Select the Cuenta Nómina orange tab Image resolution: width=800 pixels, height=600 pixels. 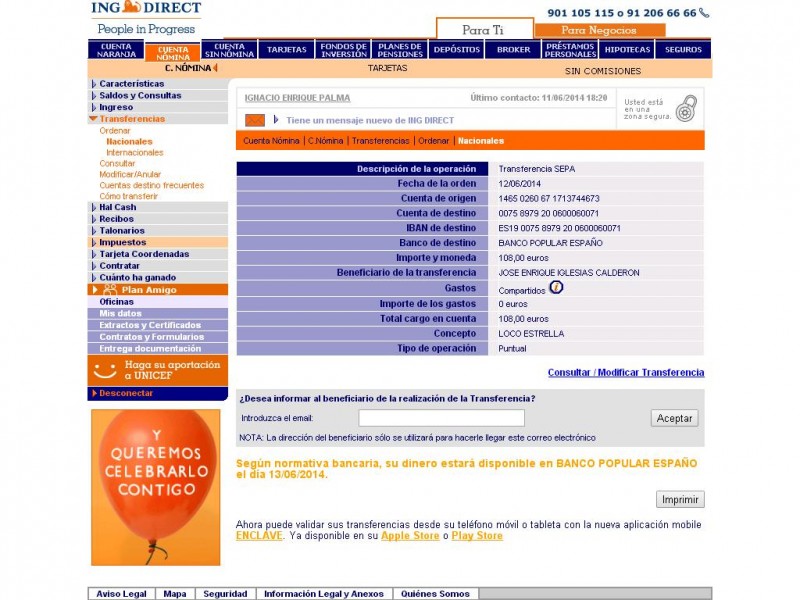click(x=173, y=52)
